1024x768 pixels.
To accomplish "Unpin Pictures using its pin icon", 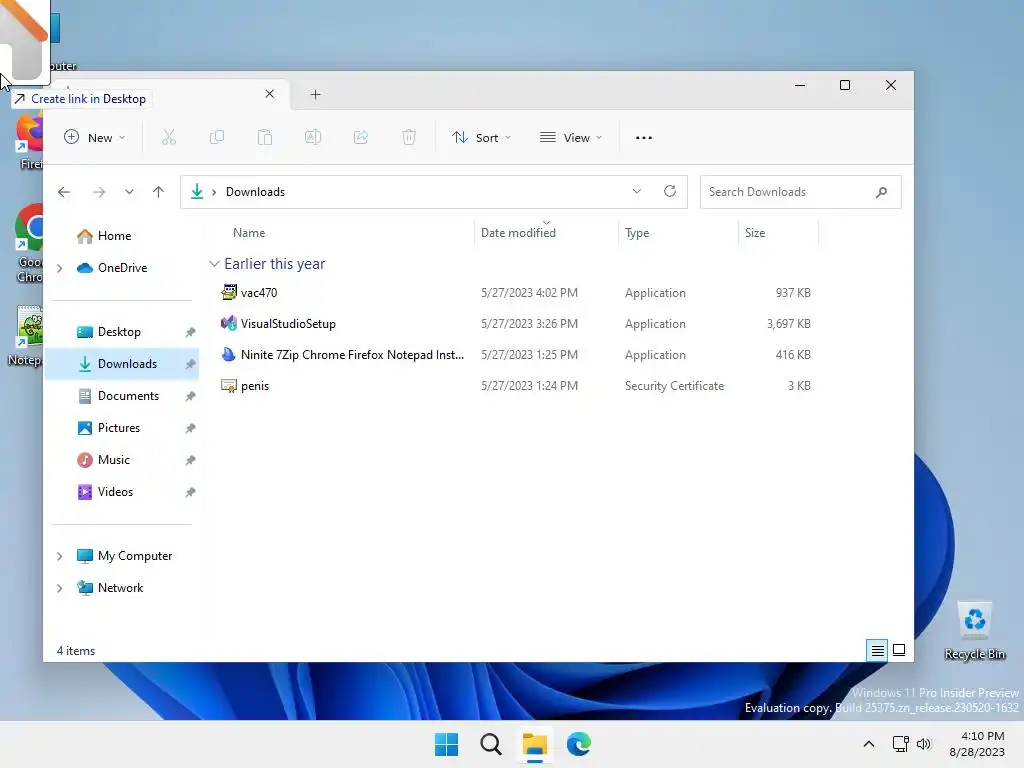I will click(x=190, y=428).
